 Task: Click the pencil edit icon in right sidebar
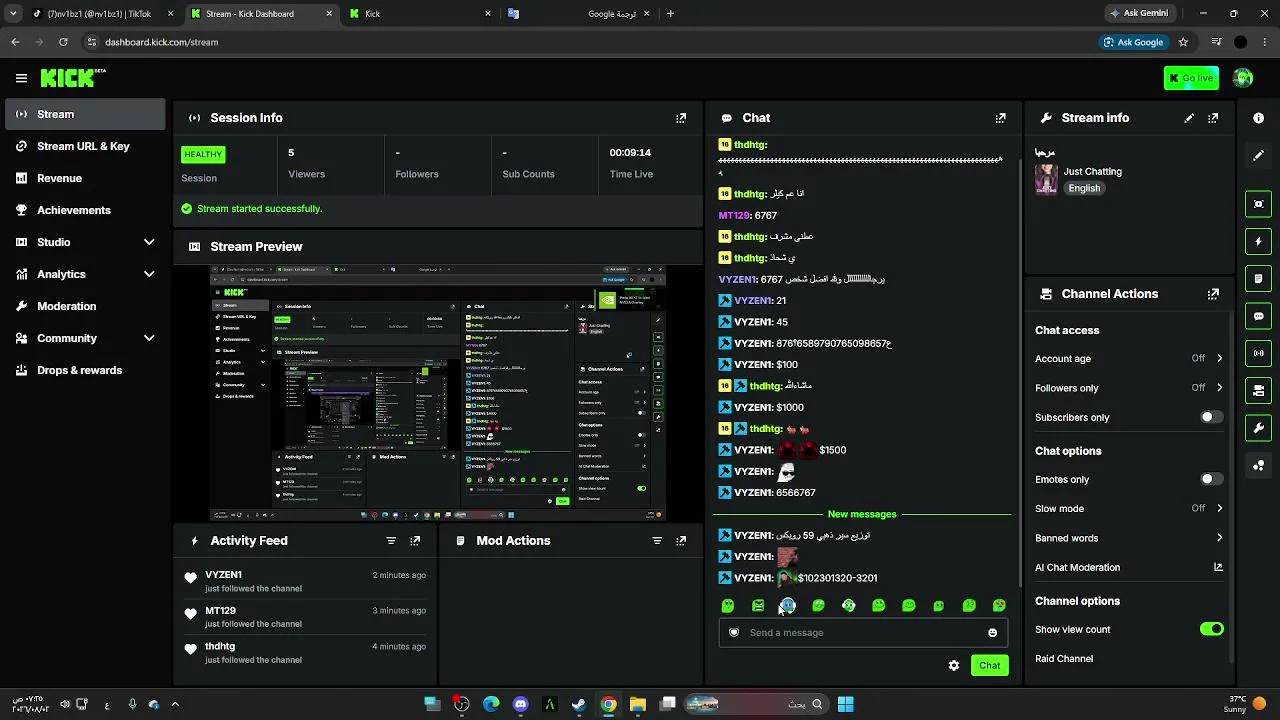point(1258,156)
